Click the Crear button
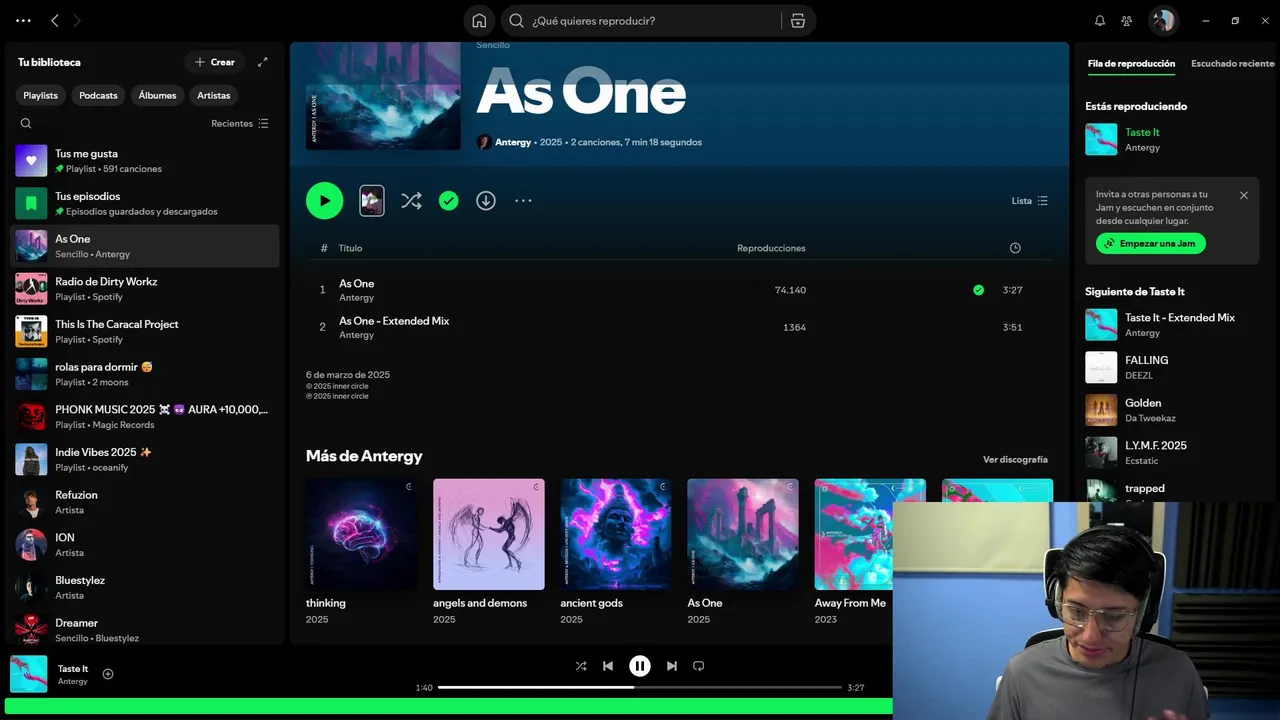This screenshot has height=720, width=1280. (215, 62)
